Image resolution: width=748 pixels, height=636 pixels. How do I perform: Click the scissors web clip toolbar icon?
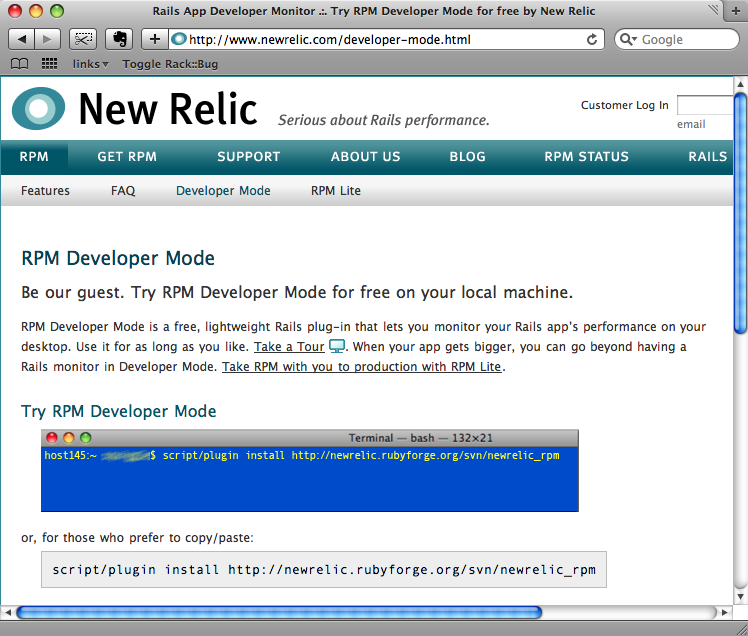(x=83, y=39)
